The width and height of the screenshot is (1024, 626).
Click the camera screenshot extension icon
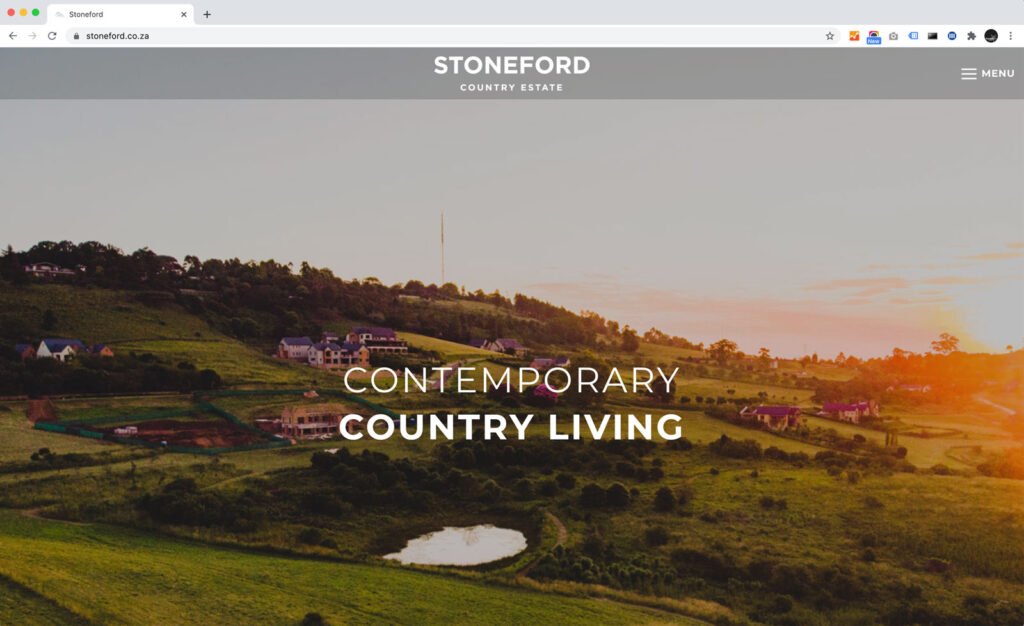893,36
